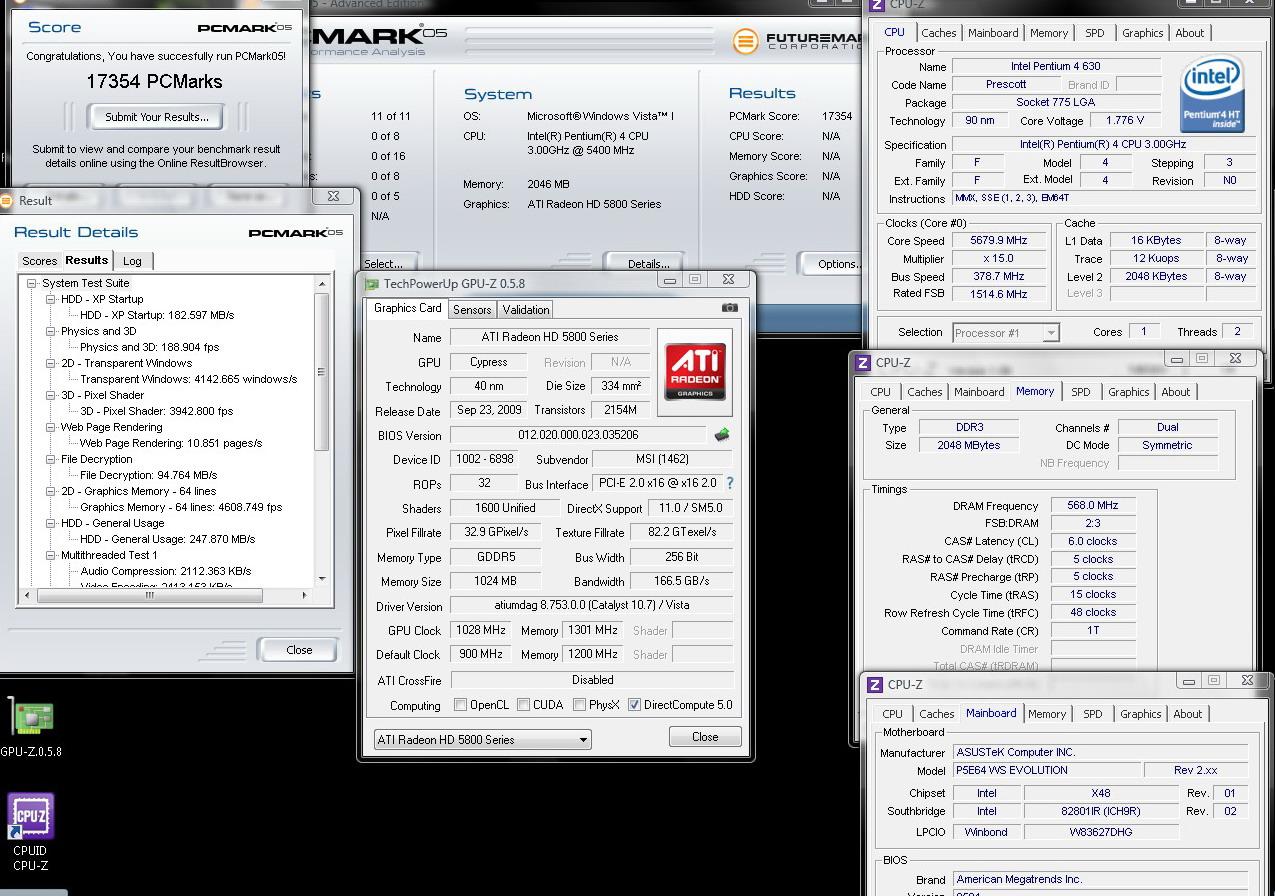Click the BIOS Version field in GPU-Z
Screen dimensions: 1275x896
point(580,435)
